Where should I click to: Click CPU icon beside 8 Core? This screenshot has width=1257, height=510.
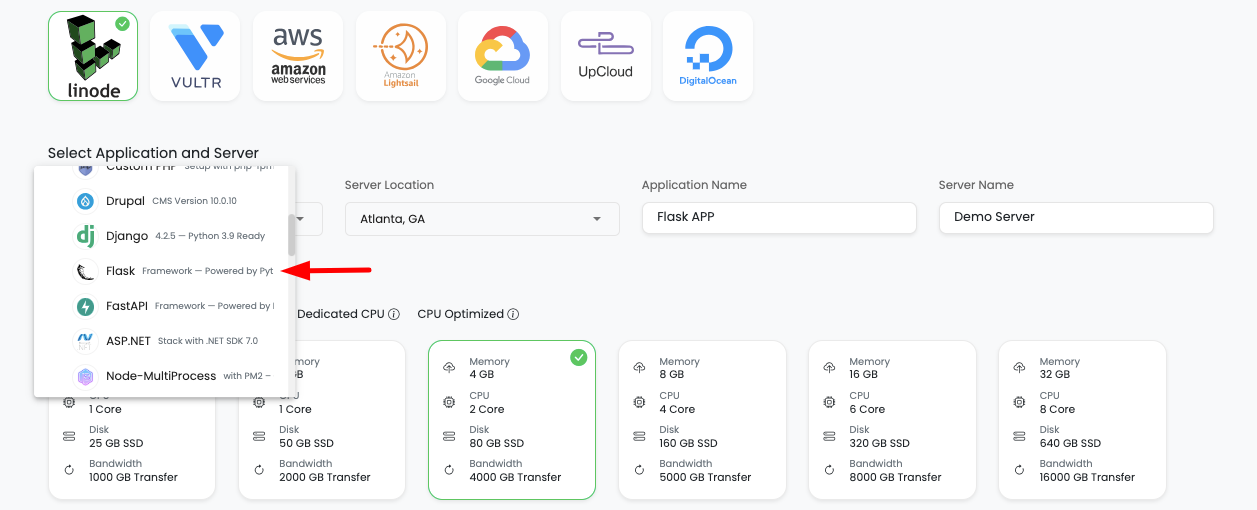1019,402
